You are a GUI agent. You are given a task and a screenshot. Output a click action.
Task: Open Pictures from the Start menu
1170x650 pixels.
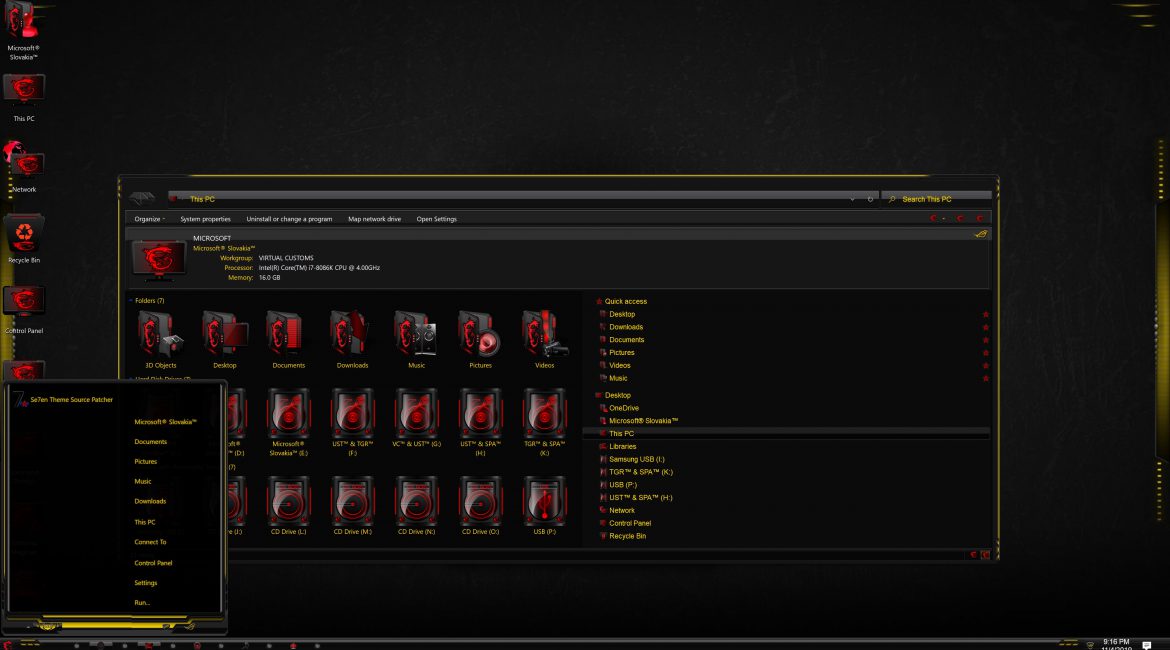(146, 462)
